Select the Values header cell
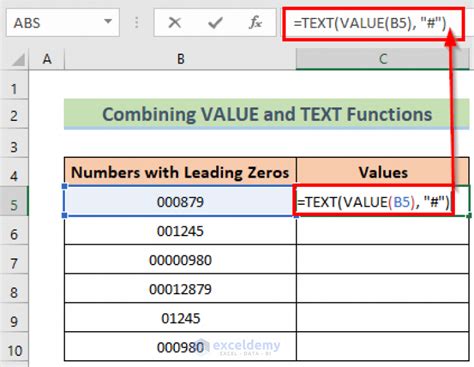 [x=383, y=172]
